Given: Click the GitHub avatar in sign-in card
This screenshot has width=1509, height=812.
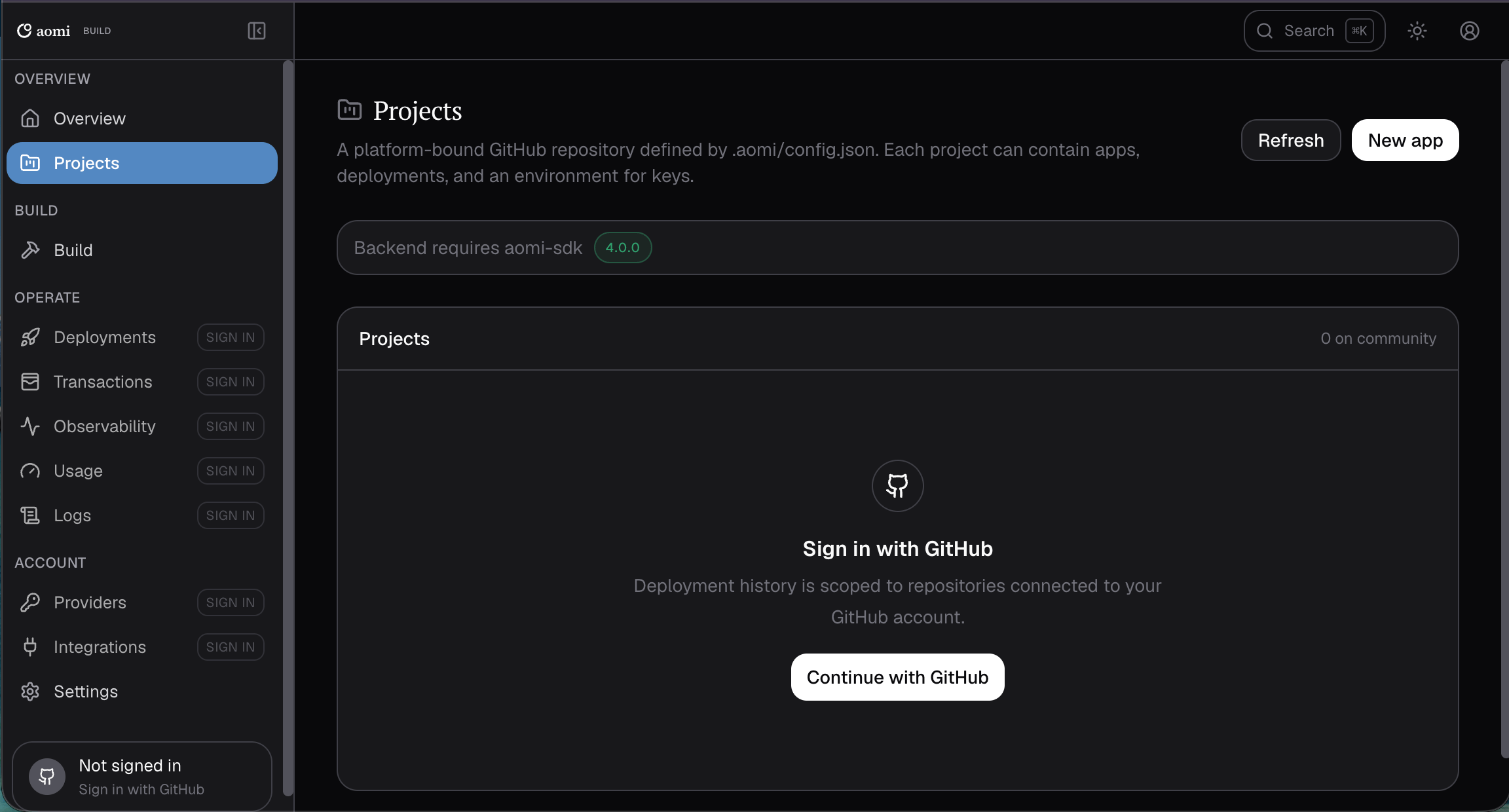Looking at the screenshot, I should click(x=47, y=777).
